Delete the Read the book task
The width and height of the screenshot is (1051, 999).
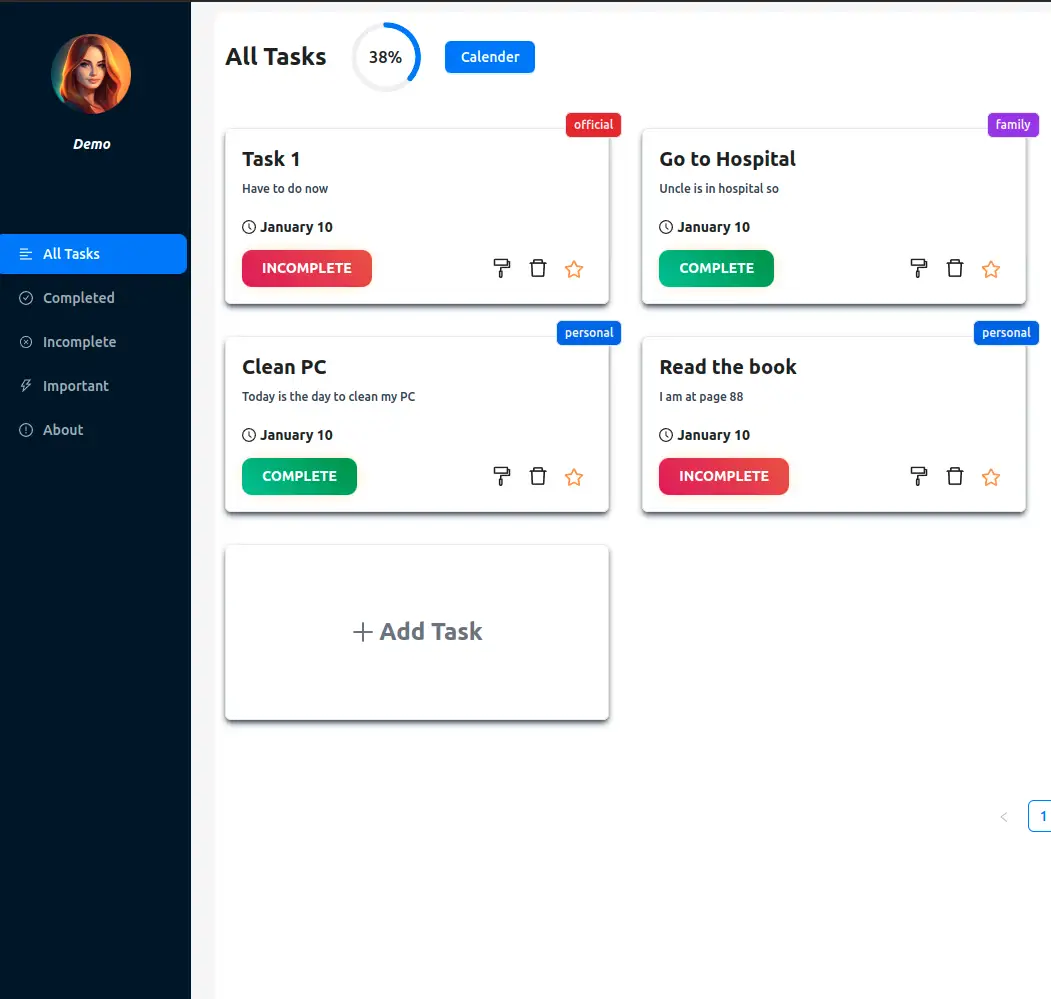954,476
